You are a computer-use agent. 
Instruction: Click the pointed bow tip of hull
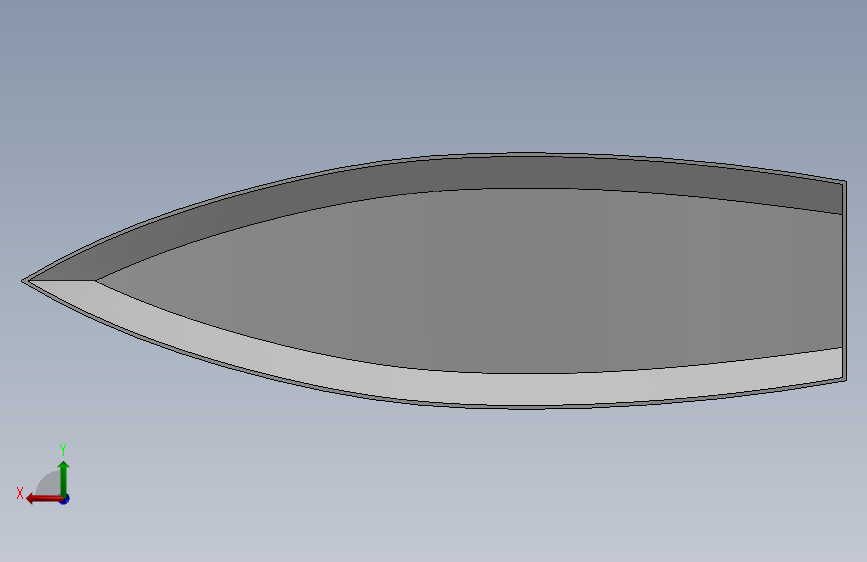coord(24,281)
